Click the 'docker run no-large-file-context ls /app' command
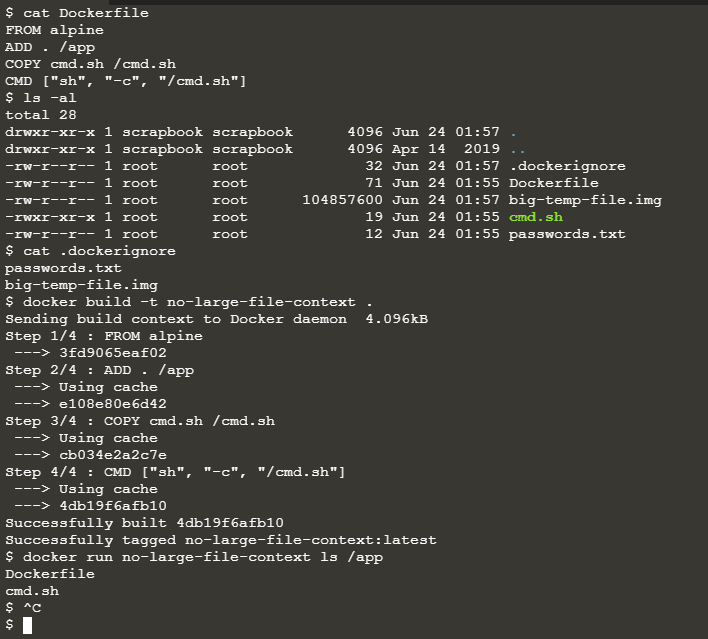This screenshot has width=708, height=639. (x=194, y=557)
